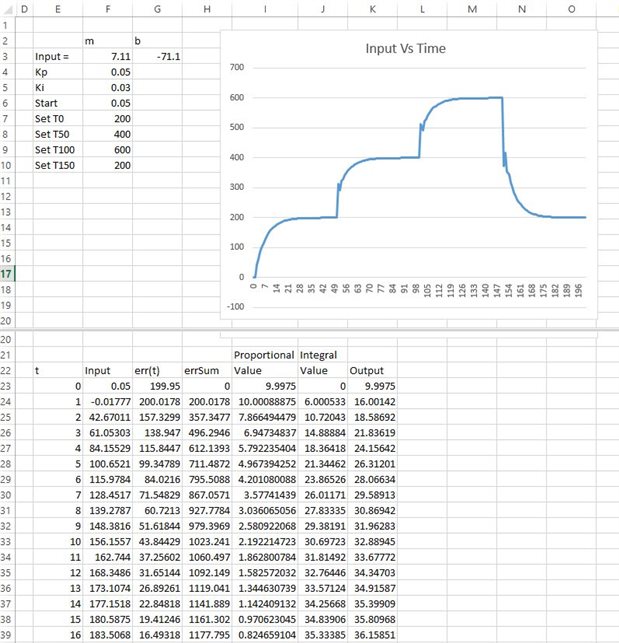Click the chart x-axis label 196
The height and width of the screenshot is (643, 619).
coord(578,290)
